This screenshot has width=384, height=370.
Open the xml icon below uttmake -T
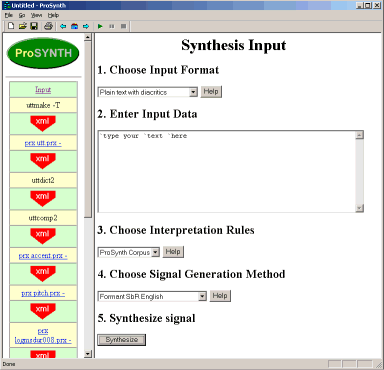pyautogui.click(x=43, y=123)
